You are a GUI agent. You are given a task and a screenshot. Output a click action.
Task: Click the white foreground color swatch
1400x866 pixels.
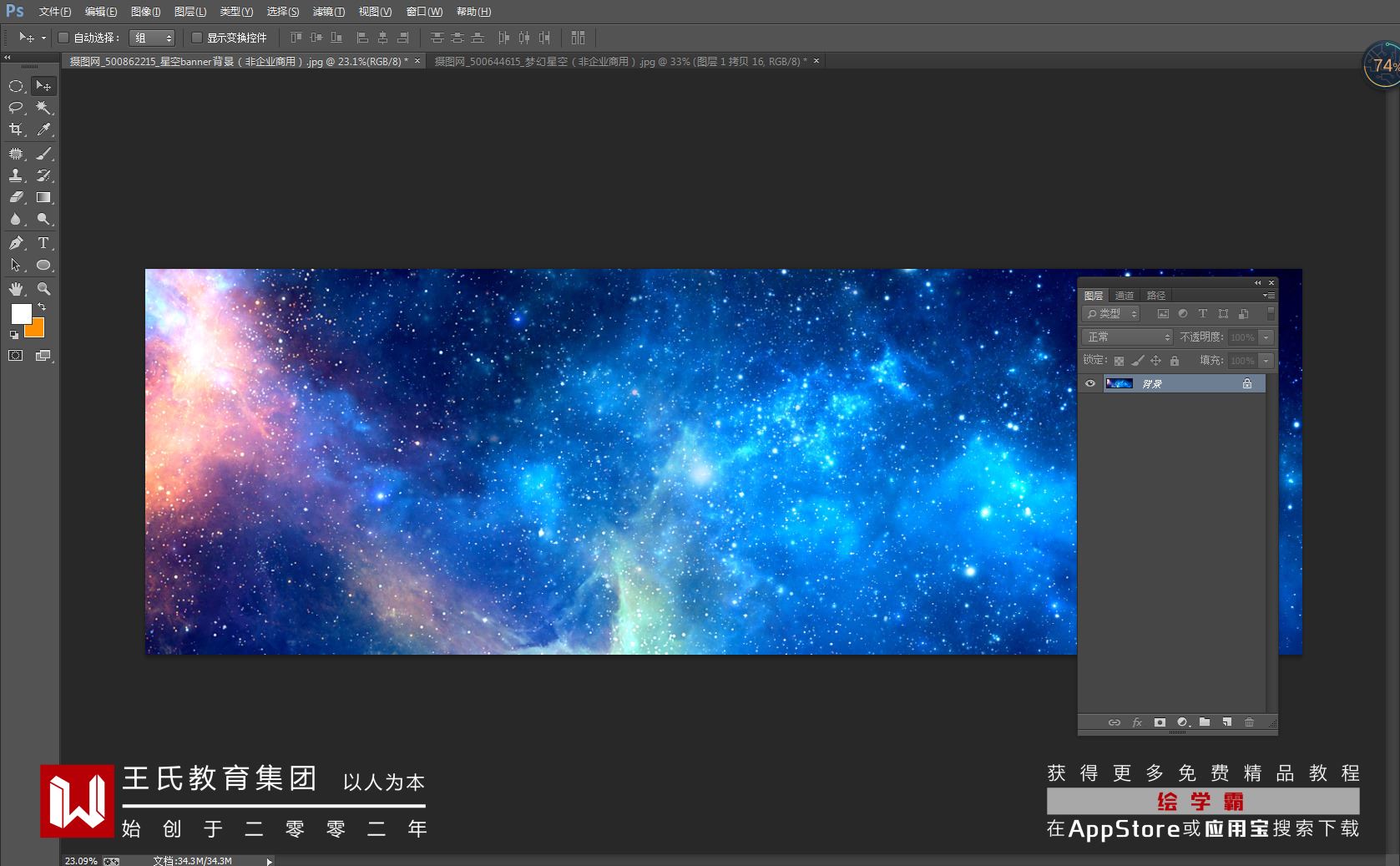(20, 313)
